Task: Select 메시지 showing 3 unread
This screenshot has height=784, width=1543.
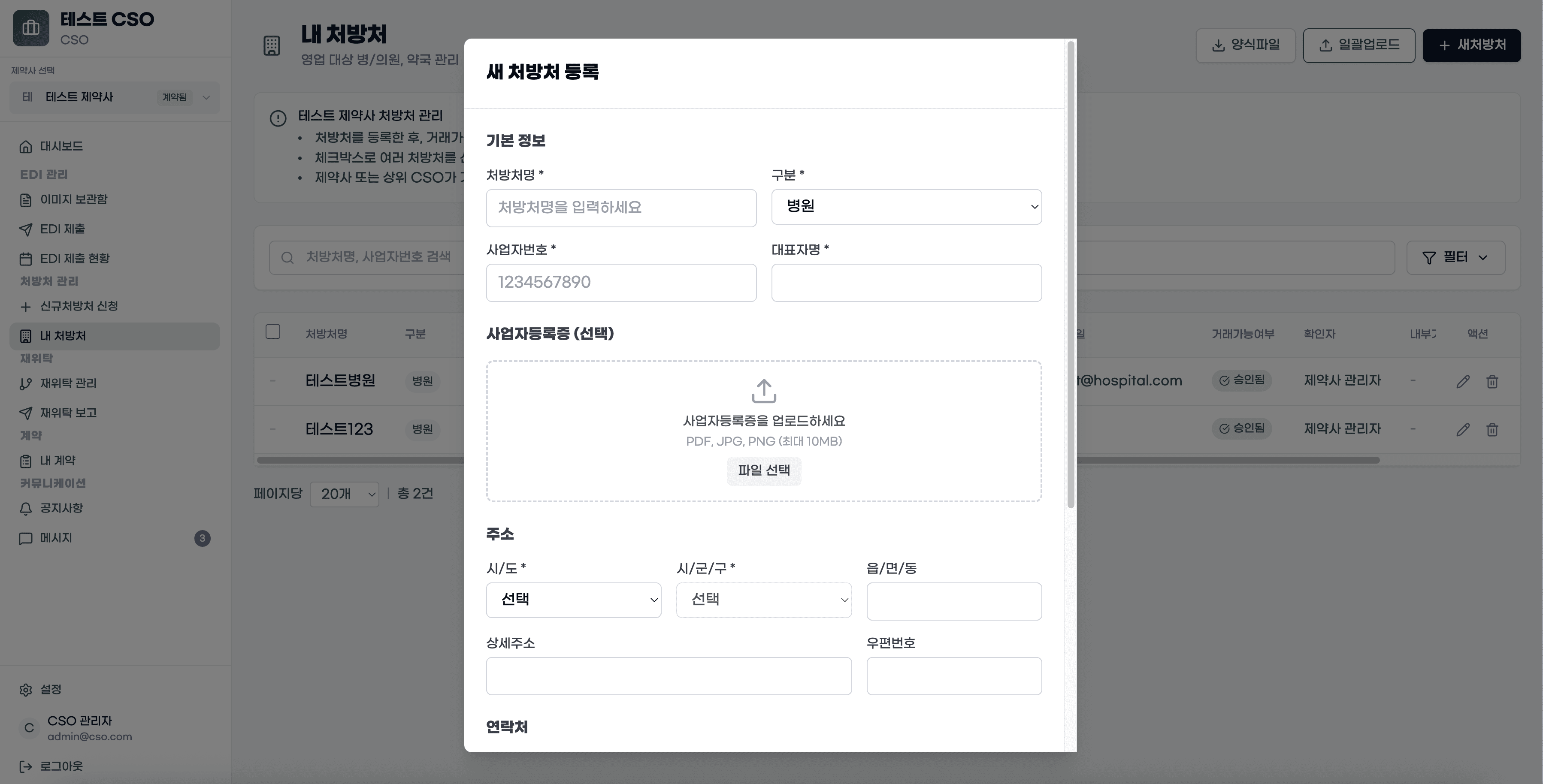Action: 57,538
